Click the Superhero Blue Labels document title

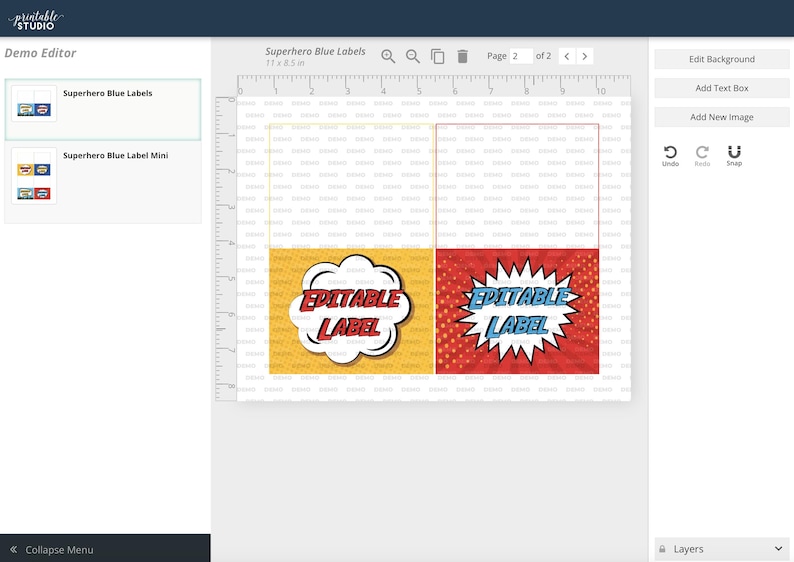[x=315, y=52]
